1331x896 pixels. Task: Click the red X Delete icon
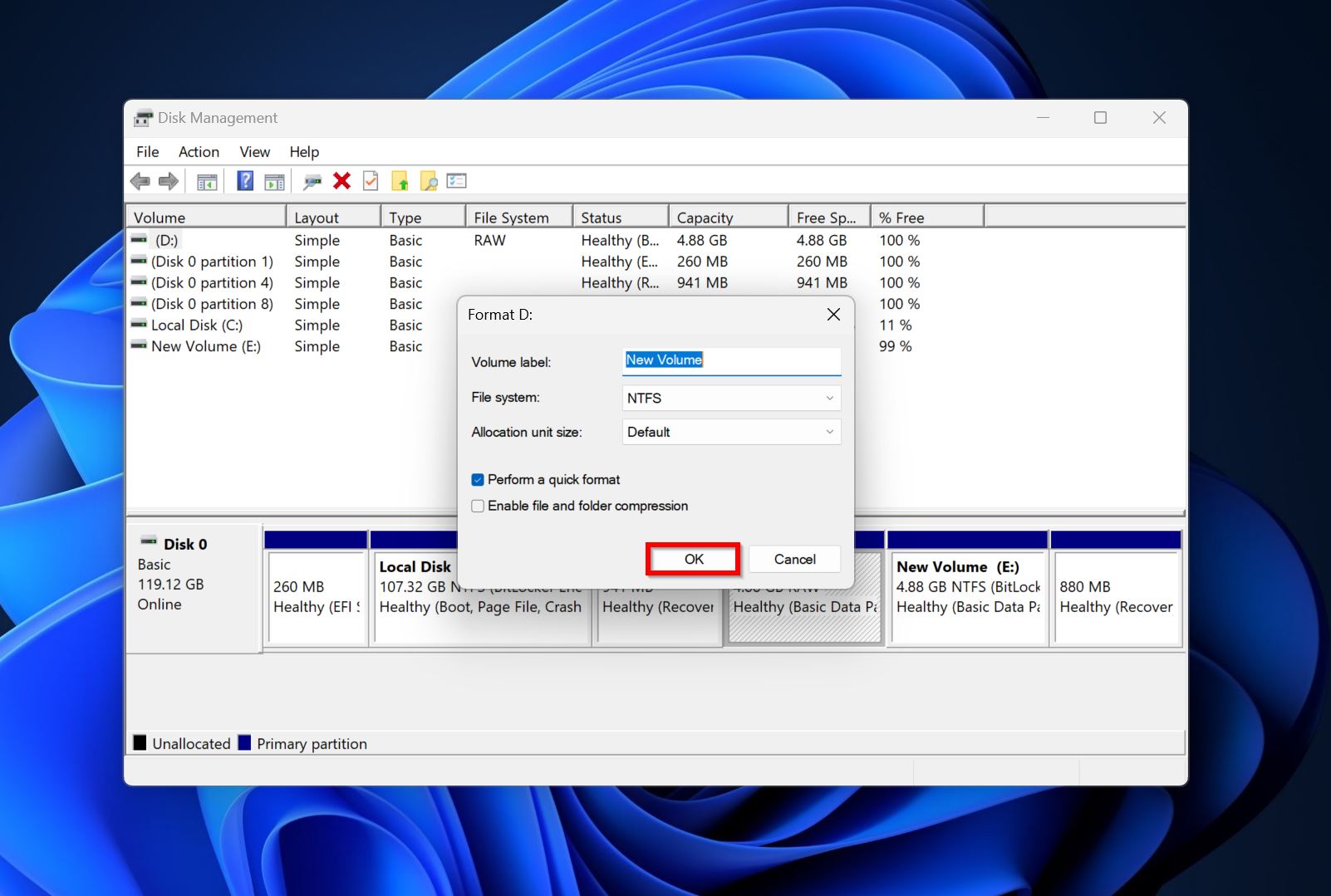(x=341, y=180)
